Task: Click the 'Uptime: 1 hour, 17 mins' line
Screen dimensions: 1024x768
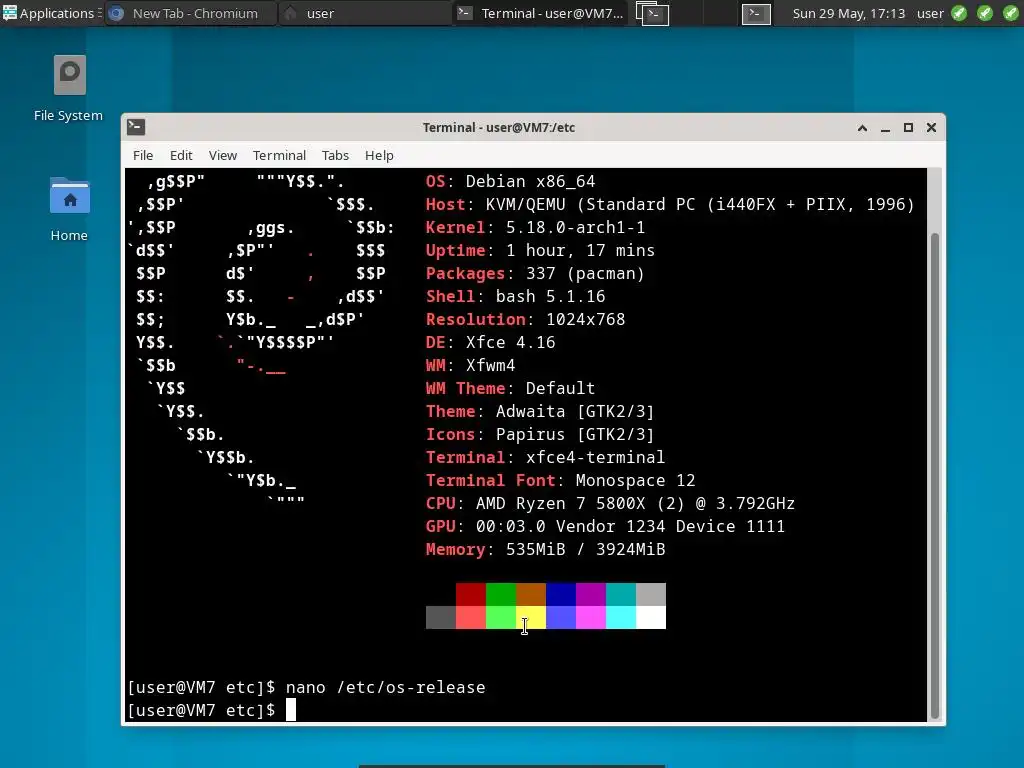Action: (x=540, y=250)
